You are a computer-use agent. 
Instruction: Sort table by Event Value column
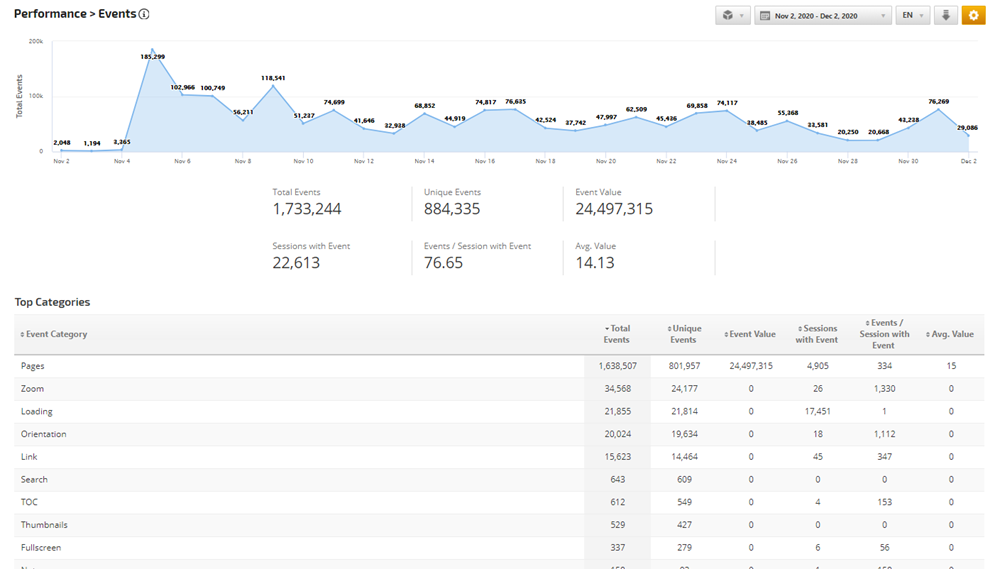(751, 334)
